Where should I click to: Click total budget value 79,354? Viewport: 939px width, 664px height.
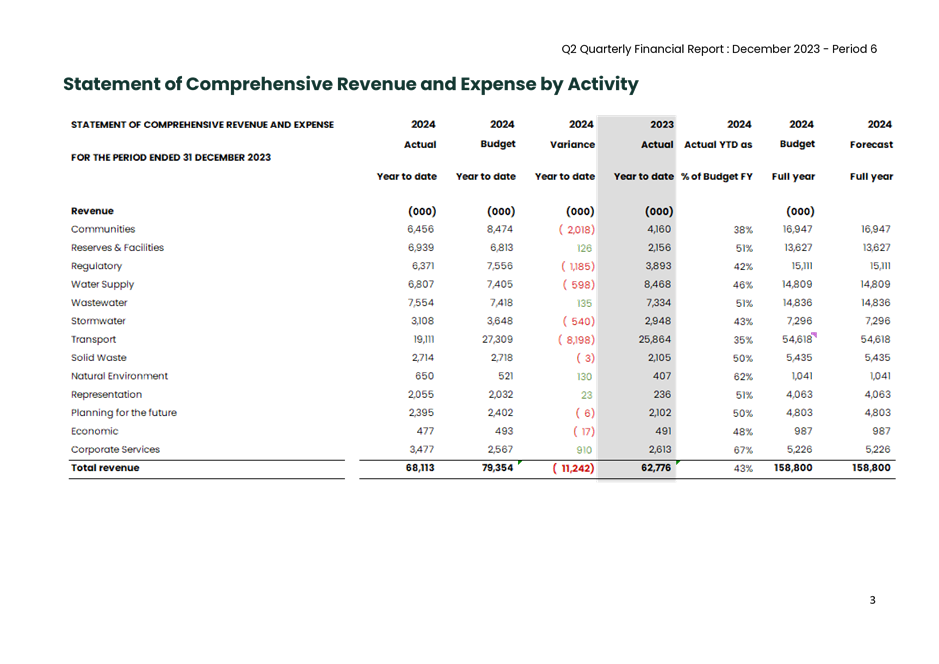pos(498,468)
